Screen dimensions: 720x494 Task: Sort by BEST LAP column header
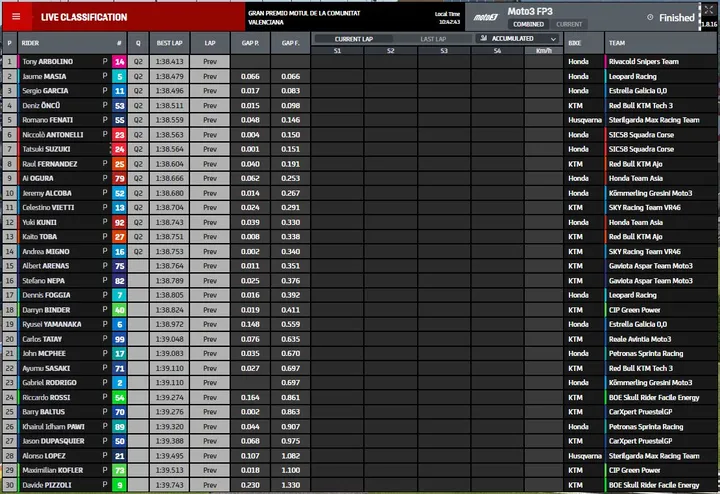tap(169, 43)
